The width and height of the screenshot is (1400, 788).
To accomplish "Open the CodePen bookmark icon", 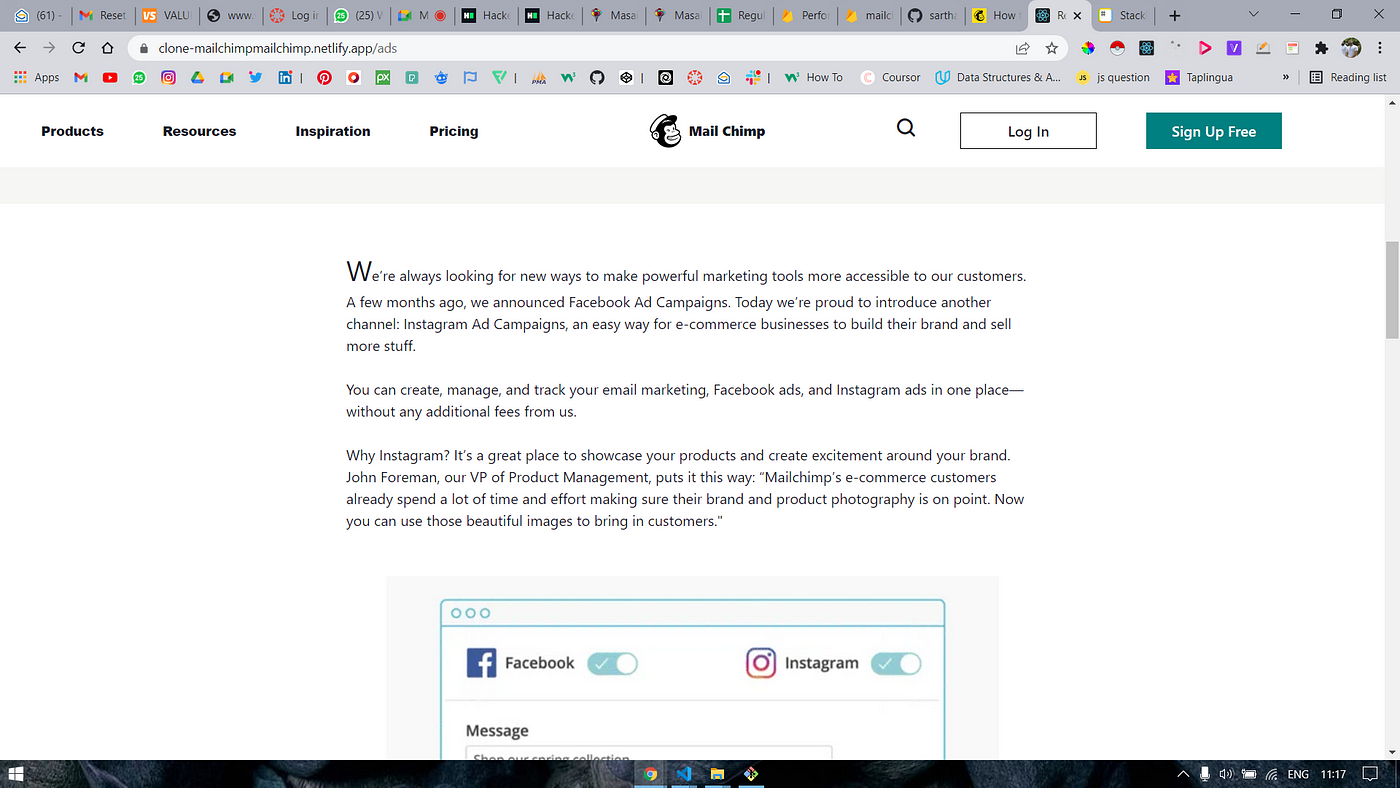I will click(x=626, y=77).
